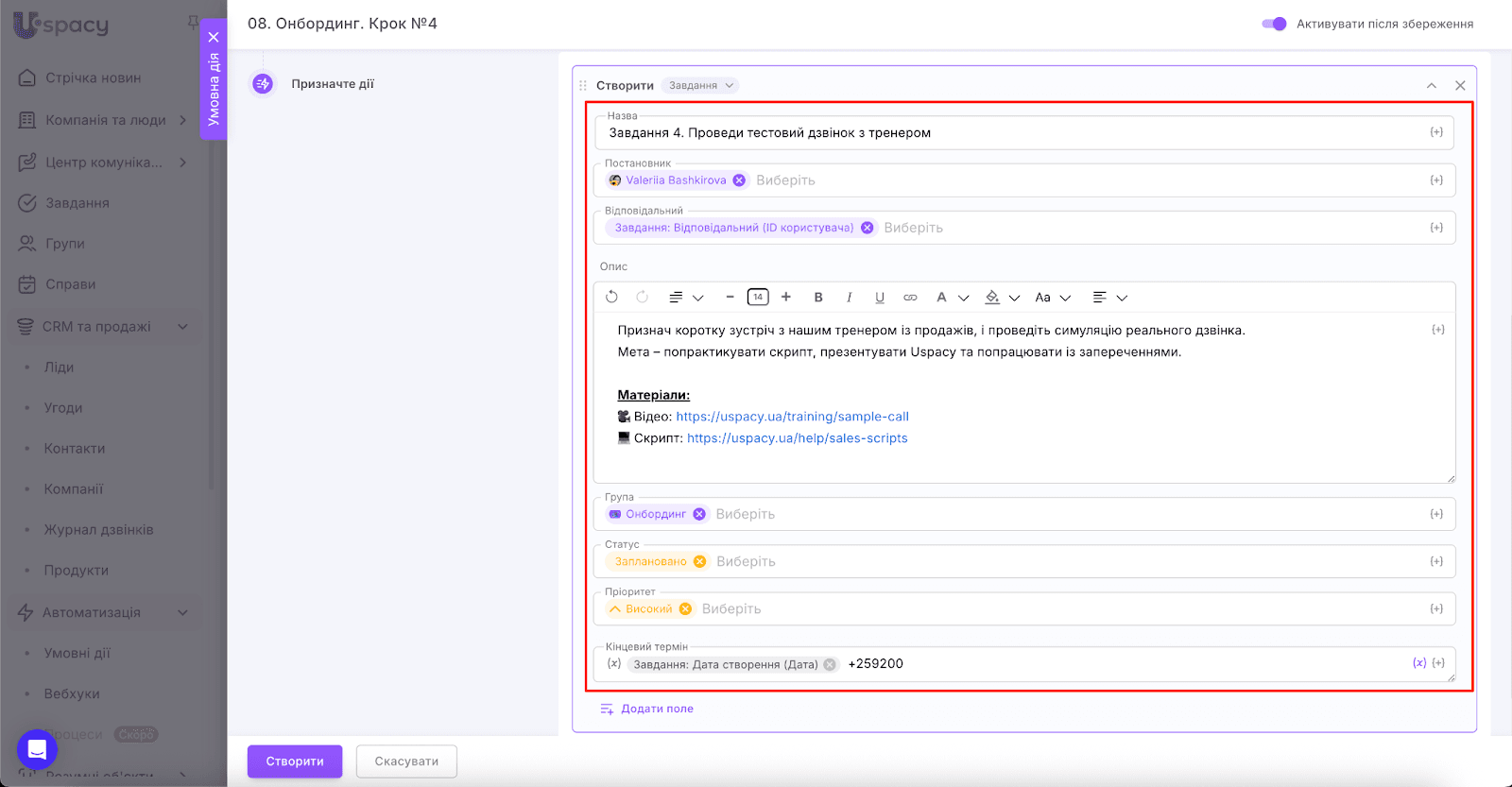Screen dimensions: 1512x787
Task: Increase font size with the plus icon
Action: (786, 297)
